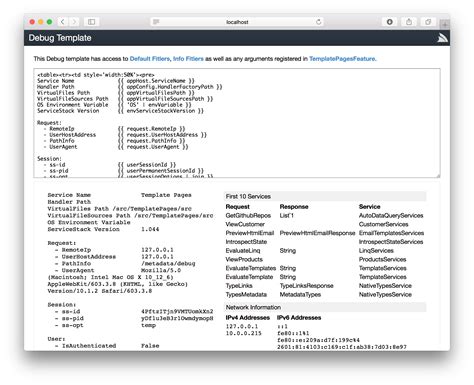Click MetadataTypes response cell
This screenshot has width=474, height=385.
point(300,294)
